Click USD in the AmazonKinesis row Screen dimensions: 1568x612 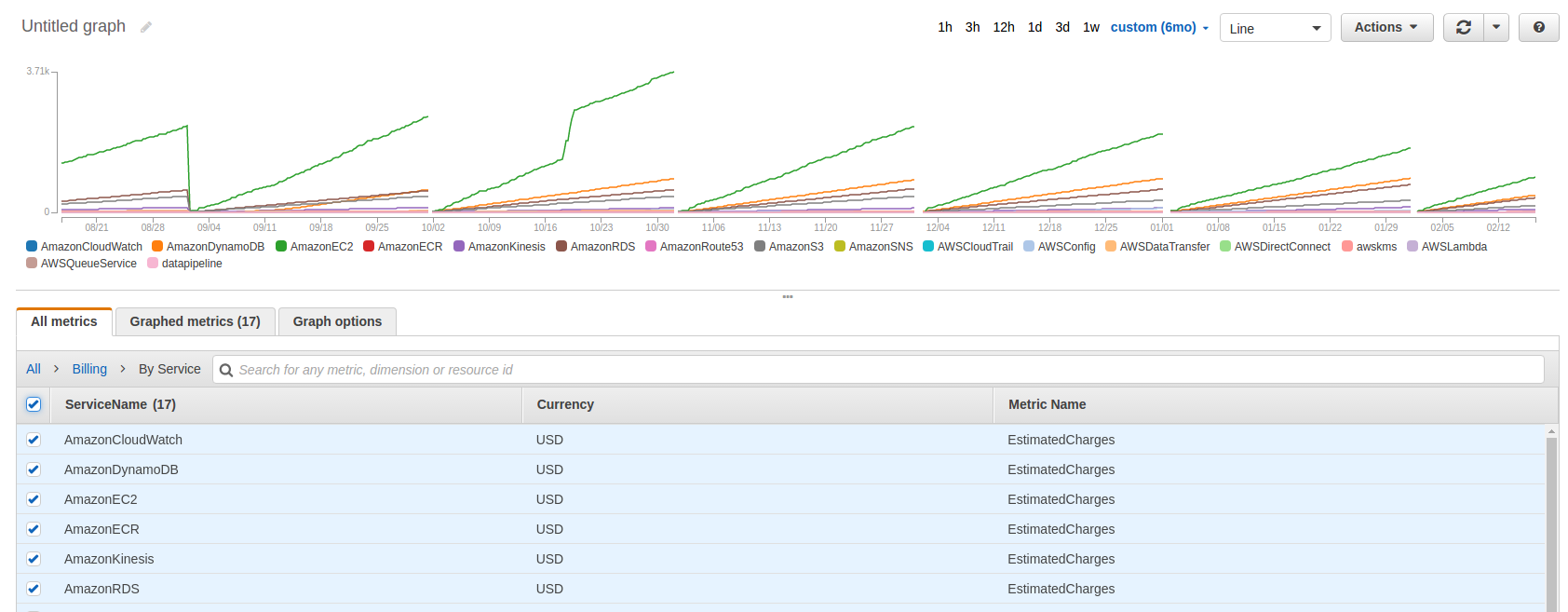(x=549, y=559)
